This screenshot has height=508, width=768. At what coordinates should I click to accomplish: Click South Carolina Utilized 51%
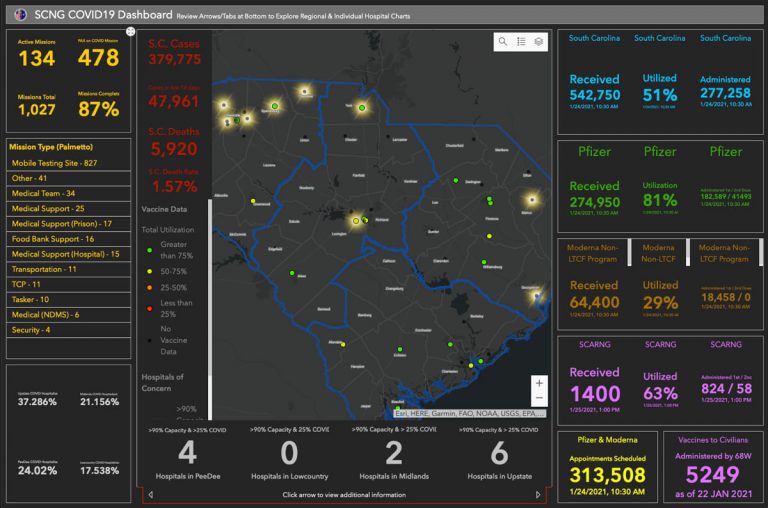click(x=660, y=95)
